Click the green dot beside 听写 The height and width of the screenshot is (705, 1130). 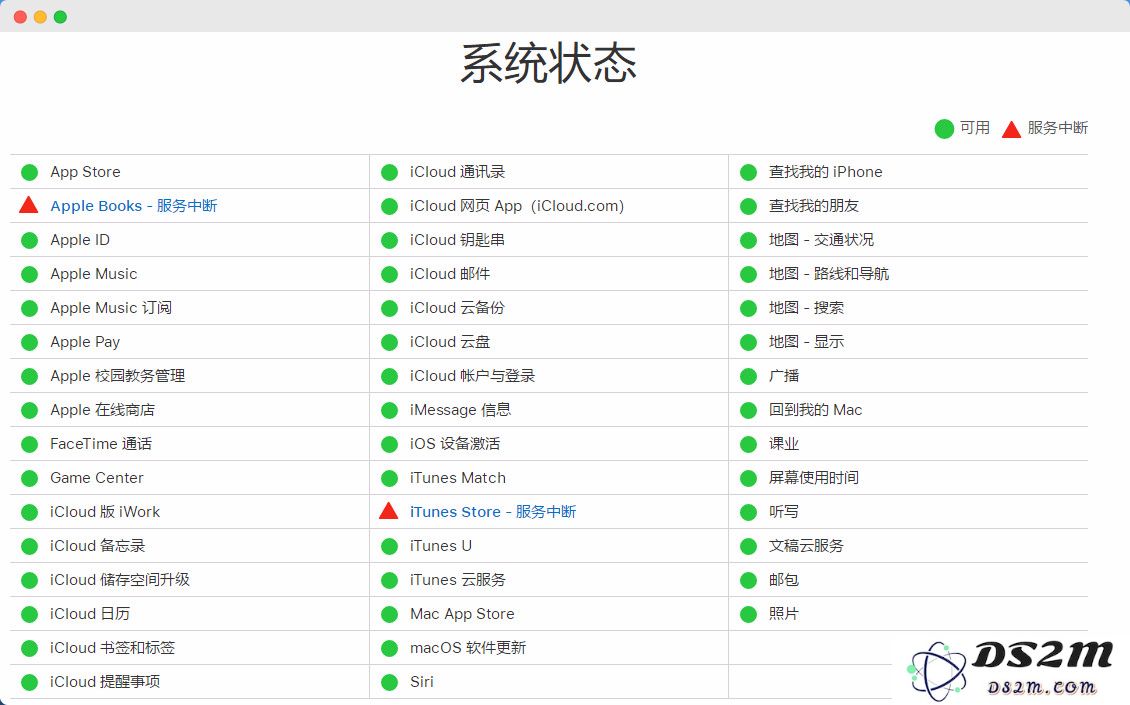pyautogui.click(x=749, y=512)
